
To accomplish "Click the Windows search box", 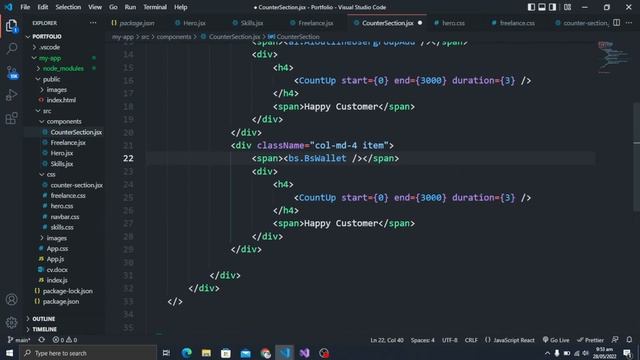I will click(x=87, y=353).
